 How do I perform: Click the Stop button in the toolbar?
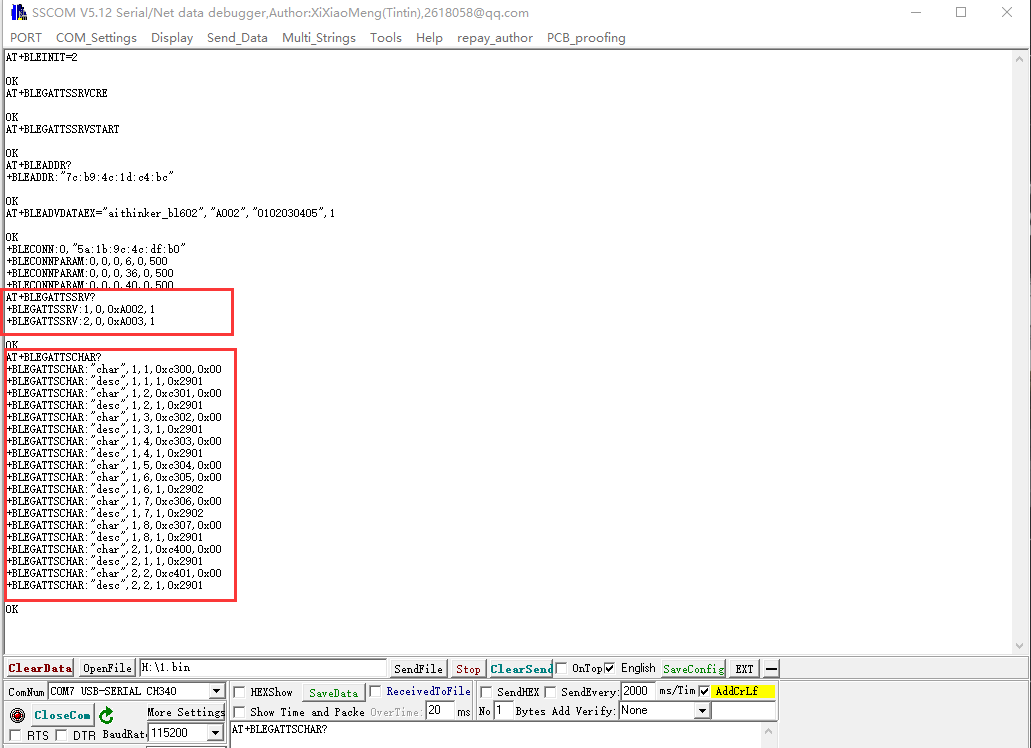point(467,668)
